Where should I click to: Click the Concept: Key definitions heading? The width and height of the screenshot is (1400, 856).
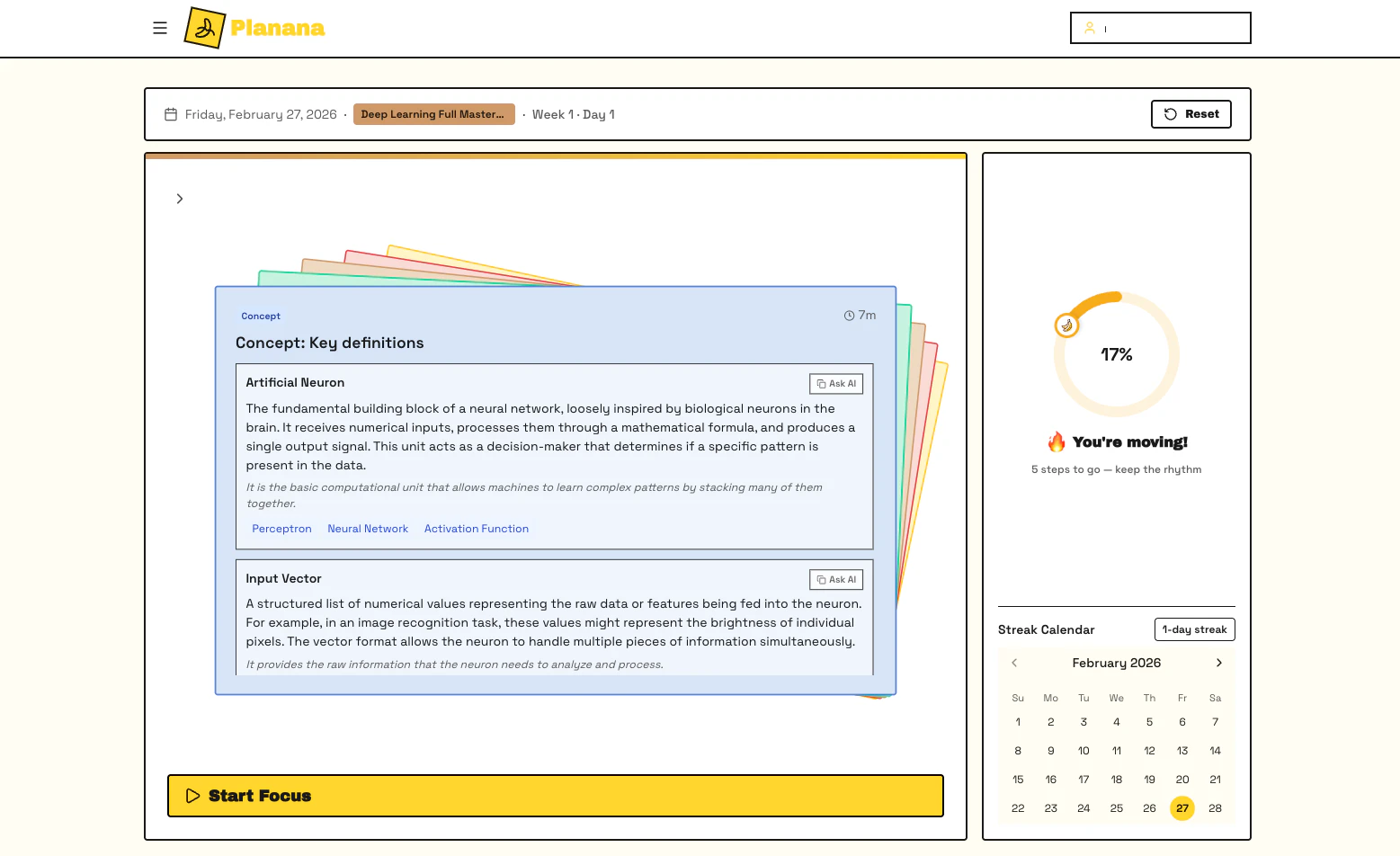(x=330, y=343)
